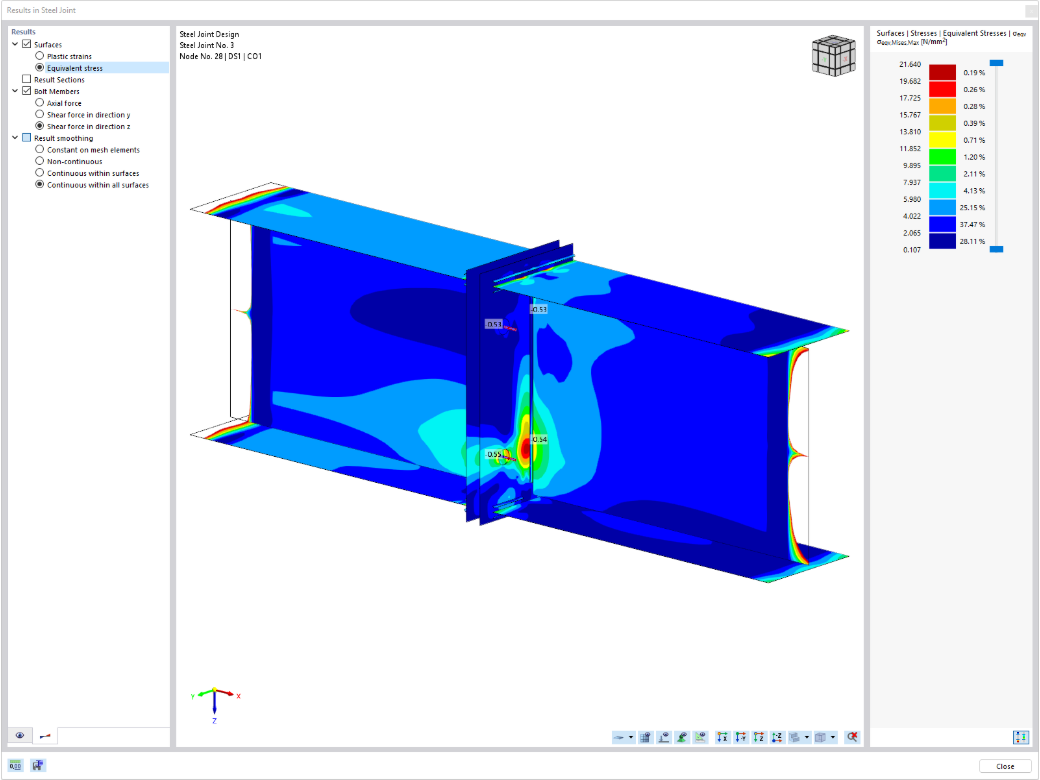Collapse the Result smoothing tree node
This screenshot has height=780, width=1040.
coord(15,138)
